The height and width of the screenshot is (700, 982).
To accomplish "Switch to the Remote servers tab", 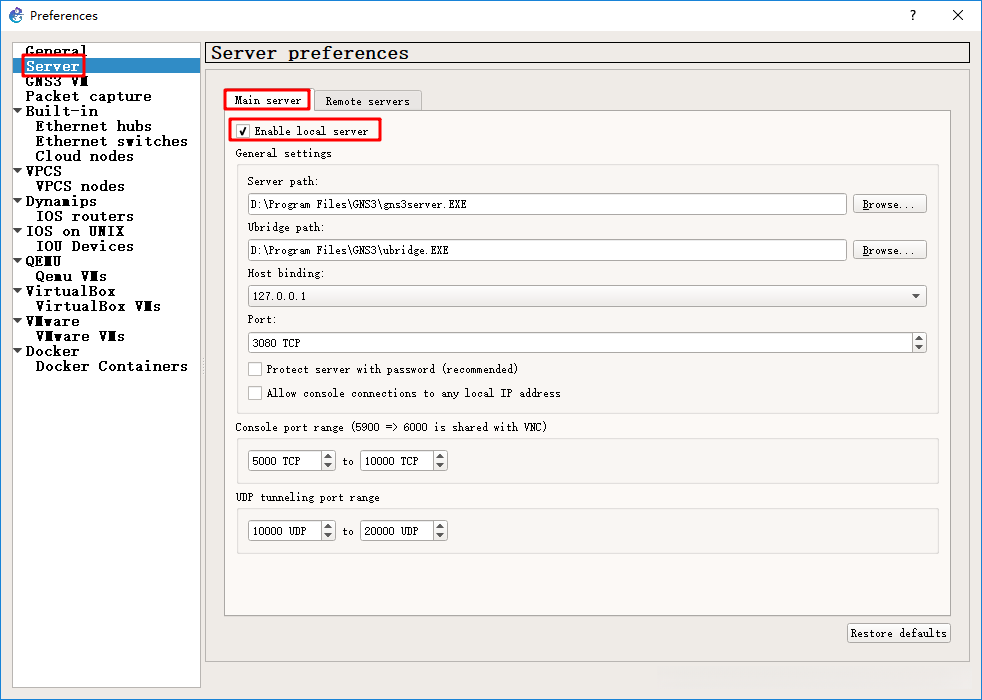I will point(368,101).
